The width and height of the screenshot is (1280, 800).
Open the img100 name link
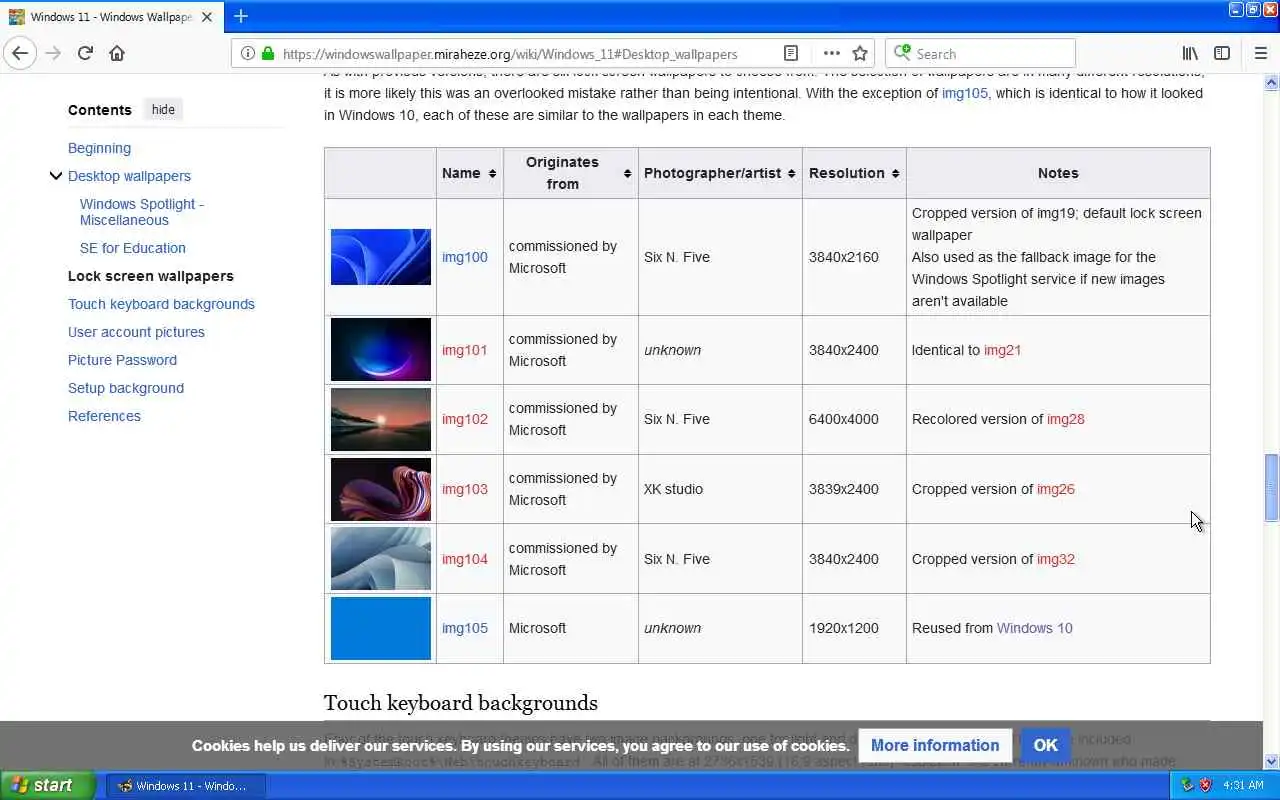point(465,257)
